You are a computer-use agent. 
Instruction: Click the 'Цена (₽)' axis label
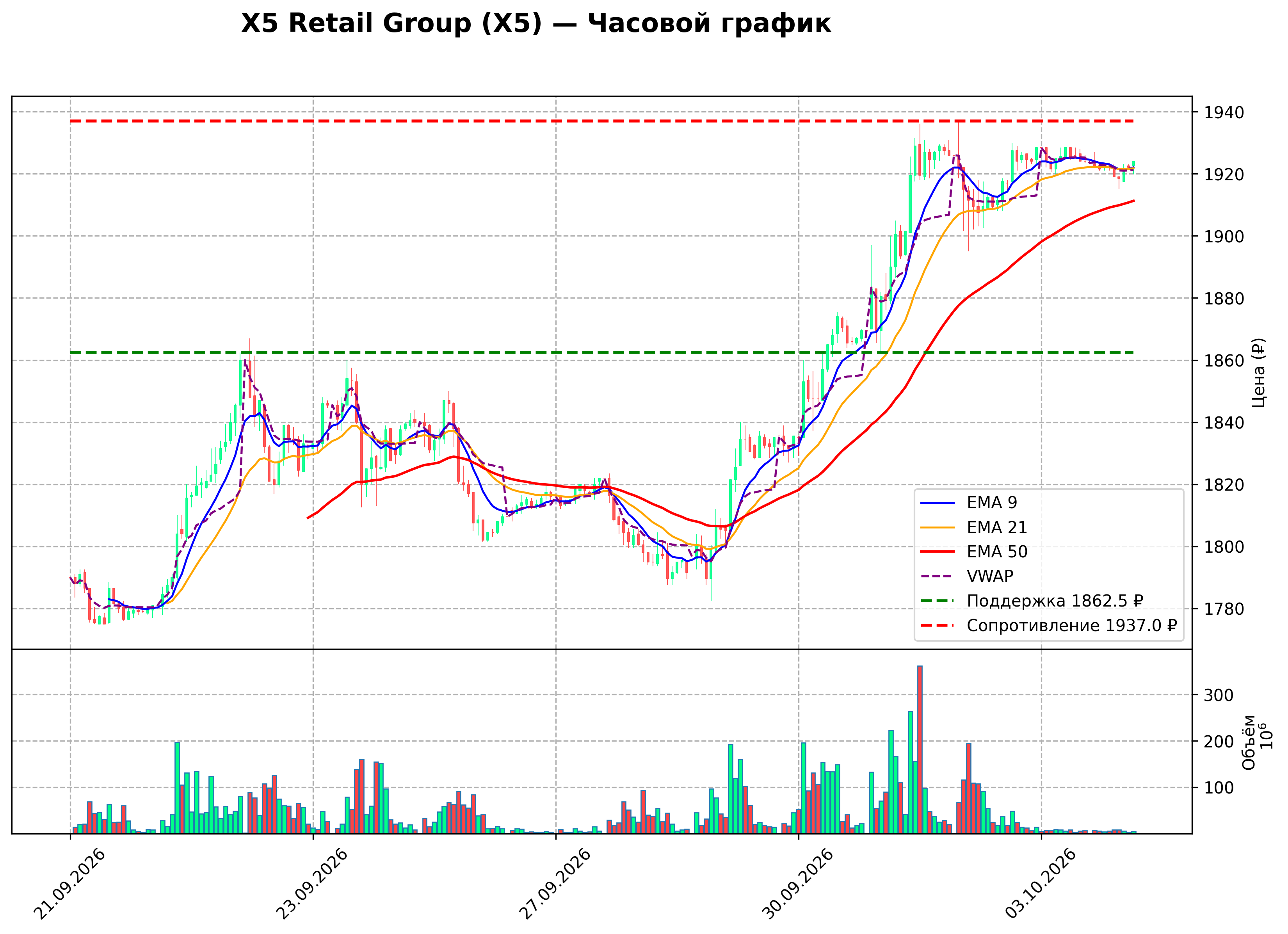1259,372
